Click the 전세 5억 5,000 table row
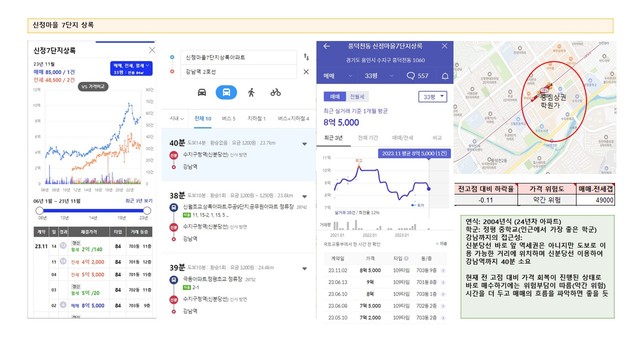Image resolution: width=640 pixels, height=360 pixels. pos(93,275)
